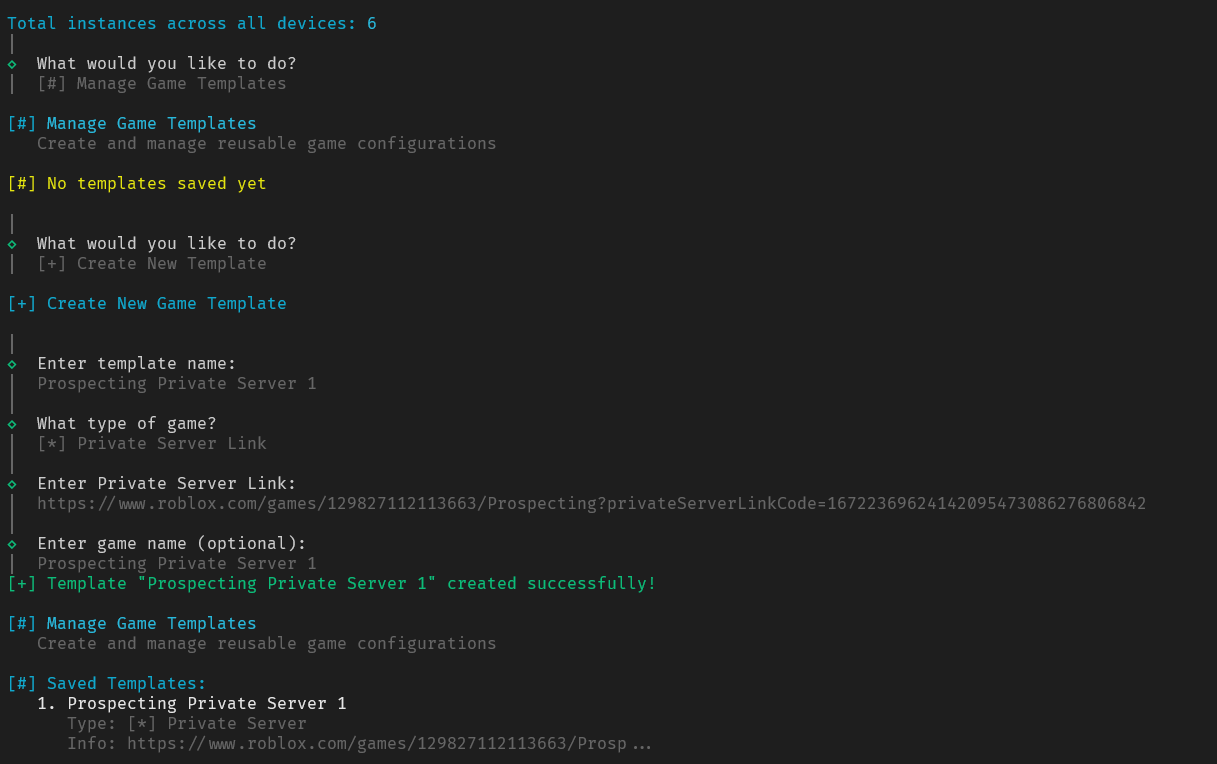Viewport: 1217px width, 764px height.
Task: Open the truncated Roblox URL on the Info line
Action: point(377,744)
